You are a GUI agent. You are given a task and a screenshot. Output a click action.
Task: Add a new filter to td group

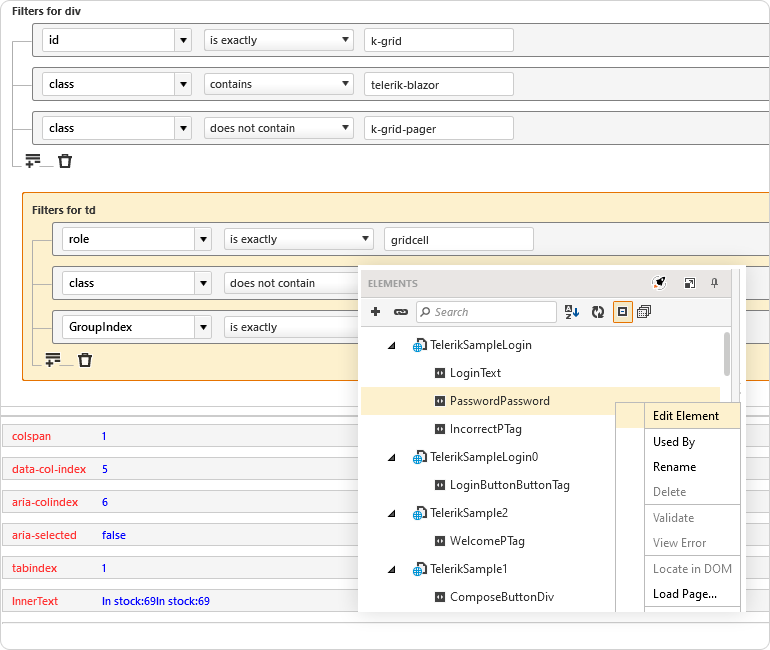pyautogui.click(x=53, y=360)
